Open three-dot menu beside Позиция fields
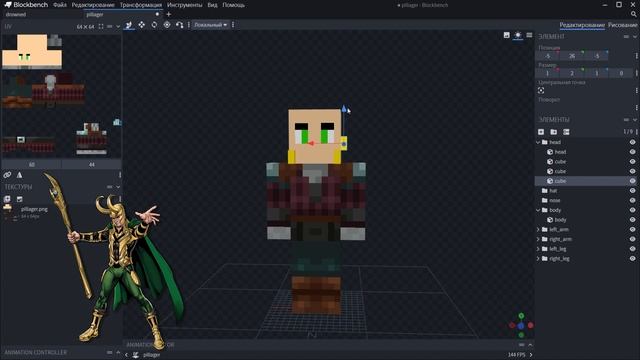Viewport: 640px width, 360px height. pyautogui.click(x=636, y=56)
